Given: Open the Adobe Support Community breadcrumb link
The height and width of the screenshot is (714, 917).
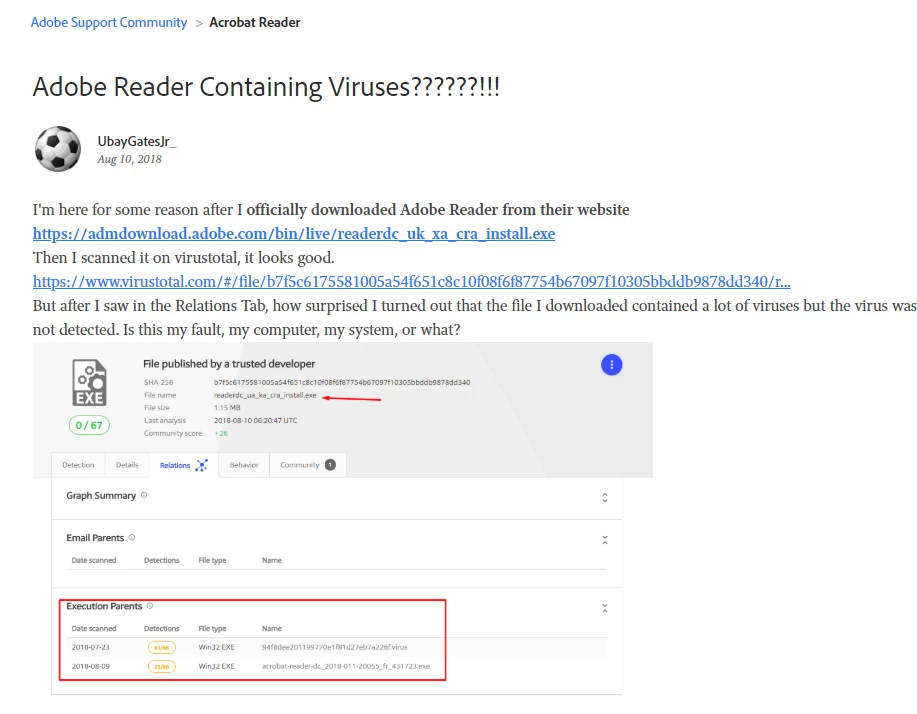Looking at the screenshot, I should pyautogui.click(x=109, y=22).
